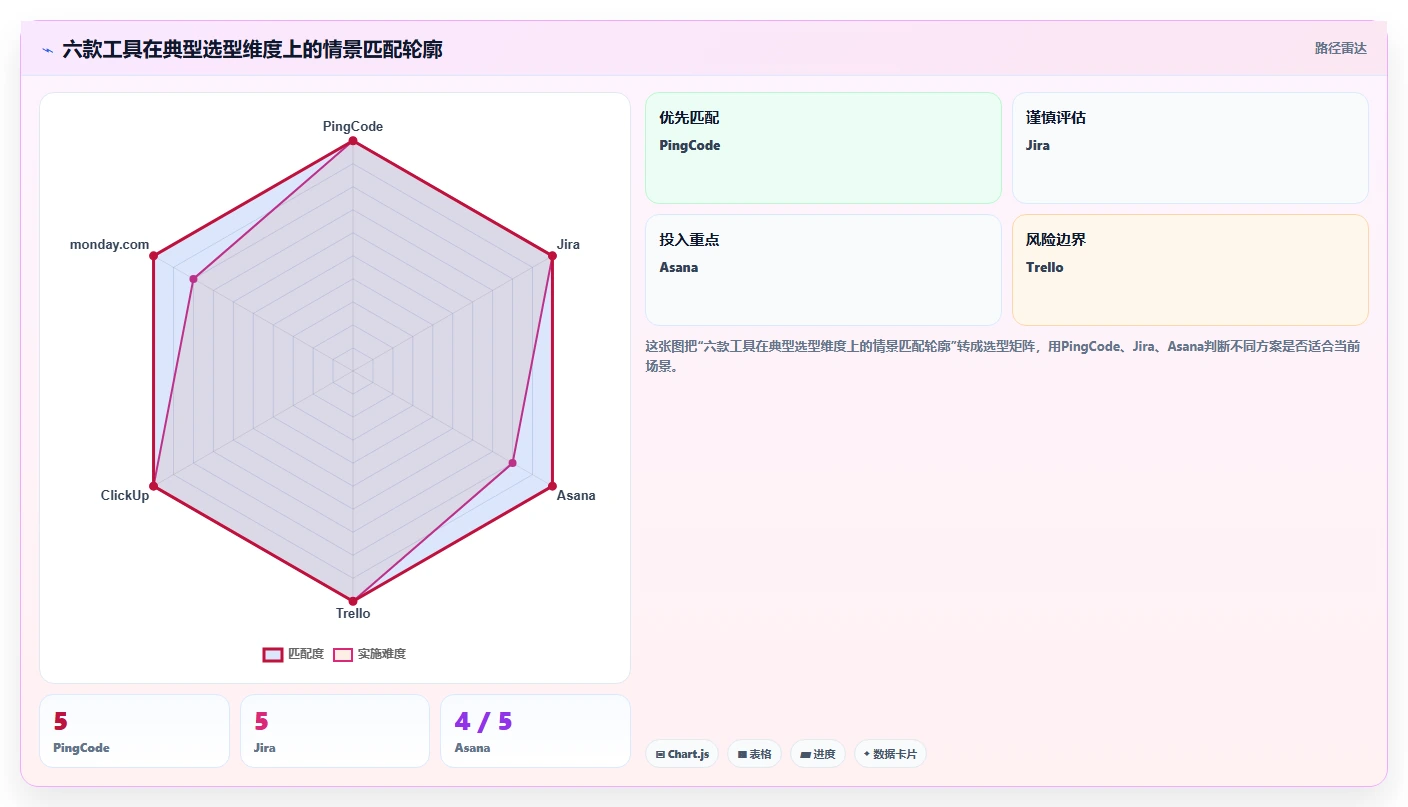Click the Jira stat card showing 5
1408x807 pixels.
click(x=335, y=731)
